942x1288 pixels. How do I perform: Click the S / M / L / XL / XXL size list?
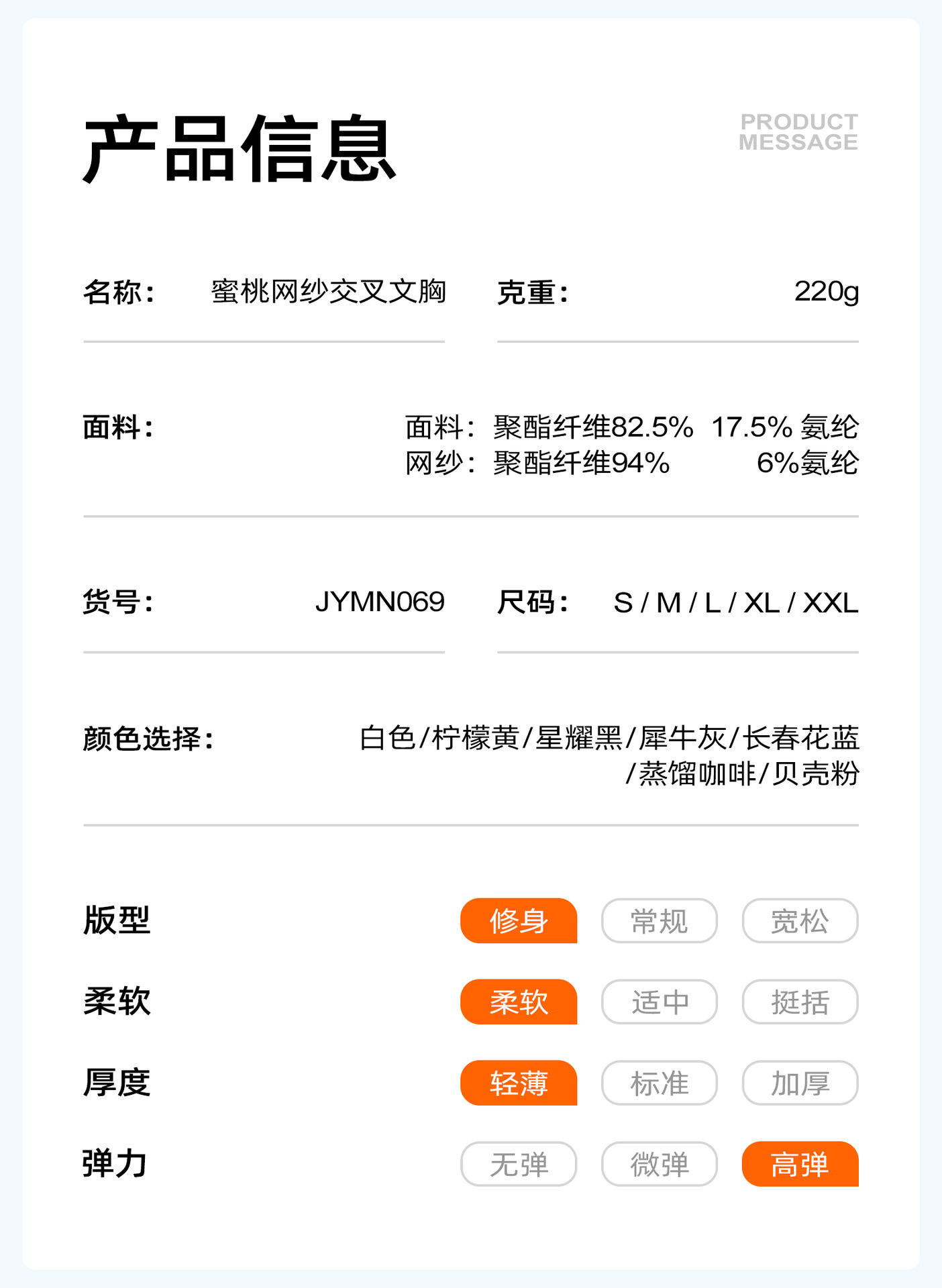coord(735,602)
